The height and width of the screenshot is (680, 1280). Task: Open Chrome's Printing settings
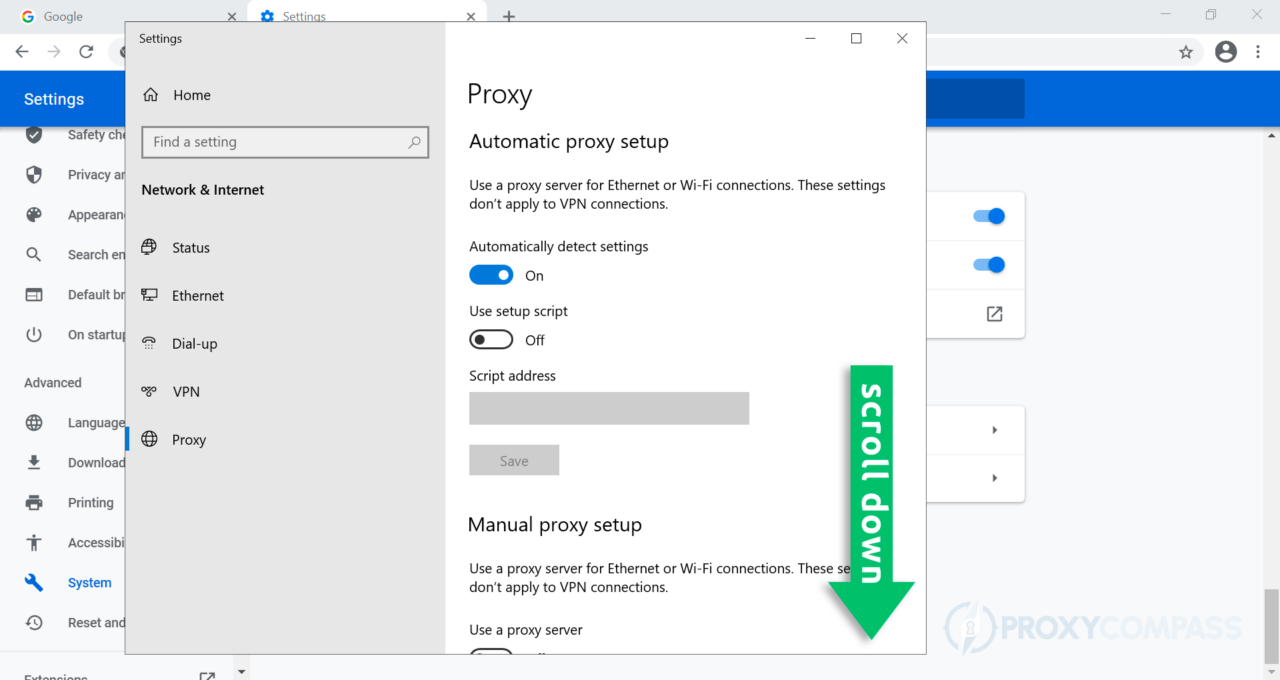(91, 502)
